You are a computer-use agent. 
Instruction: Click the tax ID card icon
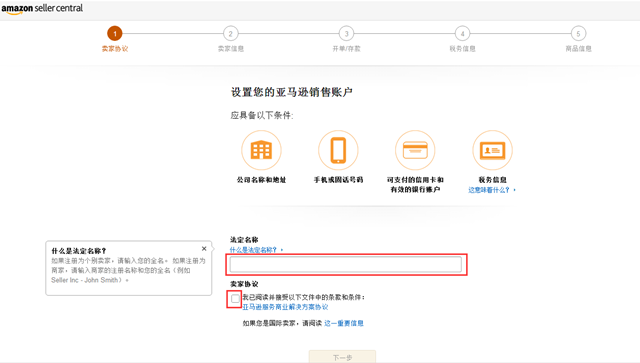(492, 150)
